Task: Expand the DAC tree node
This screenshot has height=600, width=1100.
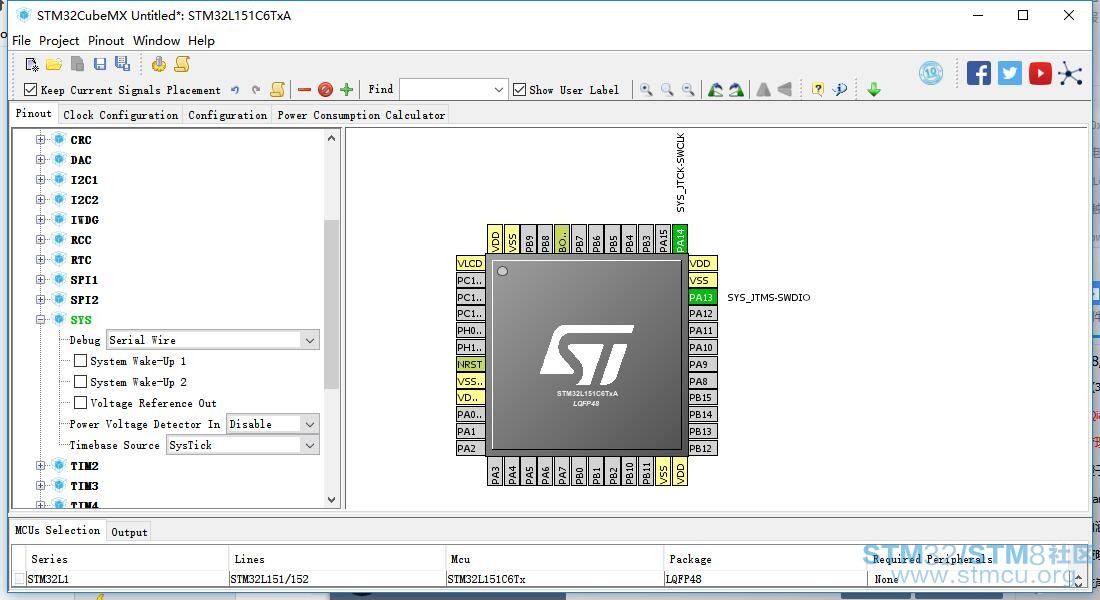Action: [41, 159]
